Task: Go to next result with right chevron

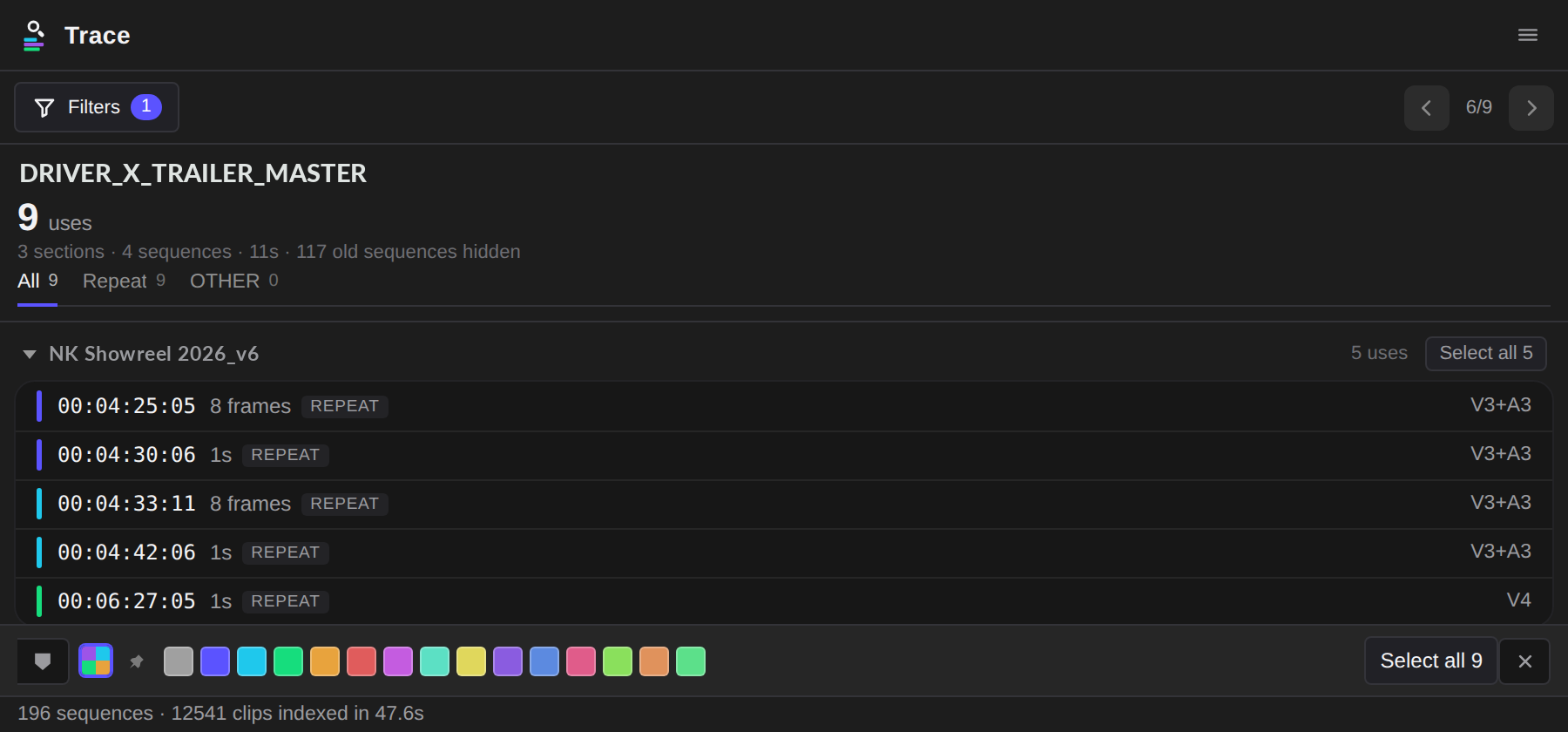Action: (x=1531, y=108)
